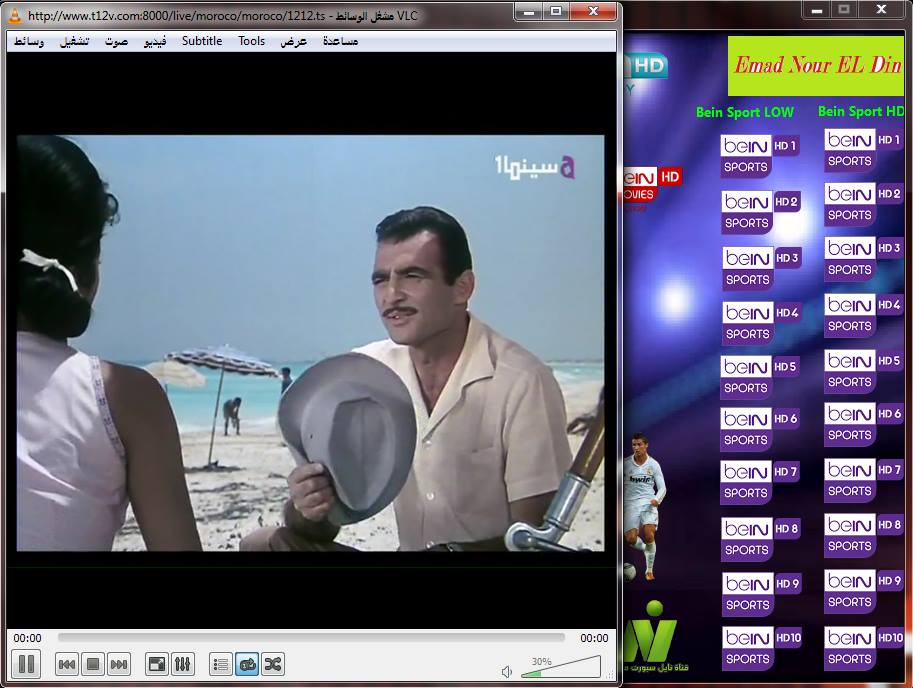Open VLC extended settings equalizer panel
This screenshot has width=913, height=688.
pyautogui.click(x=182, y=664)
